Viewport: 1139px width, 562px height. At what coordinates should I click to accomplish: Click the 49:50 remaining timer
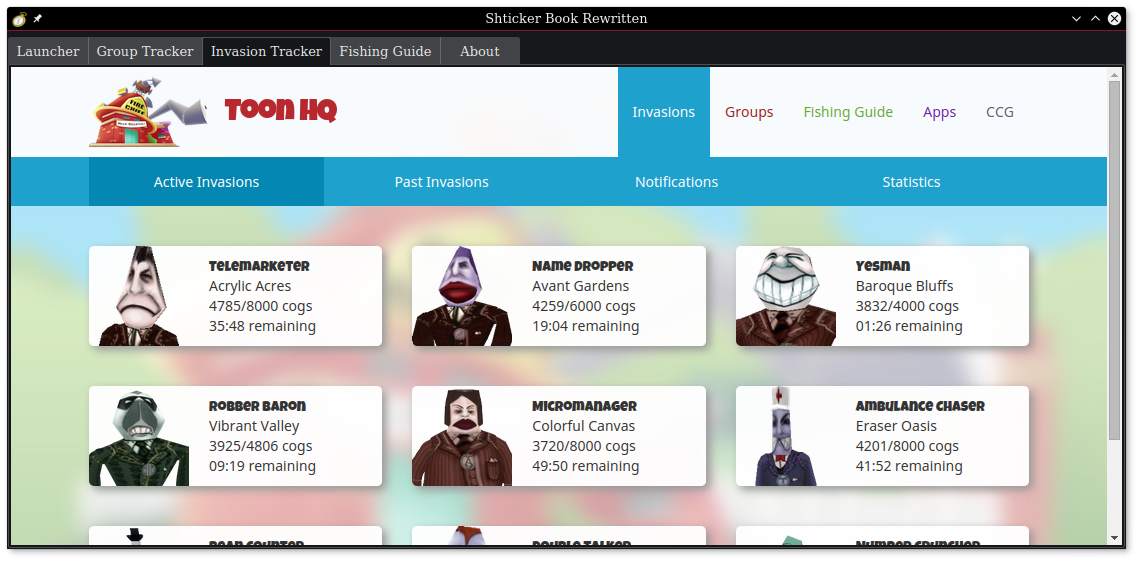tap(585, 467)
